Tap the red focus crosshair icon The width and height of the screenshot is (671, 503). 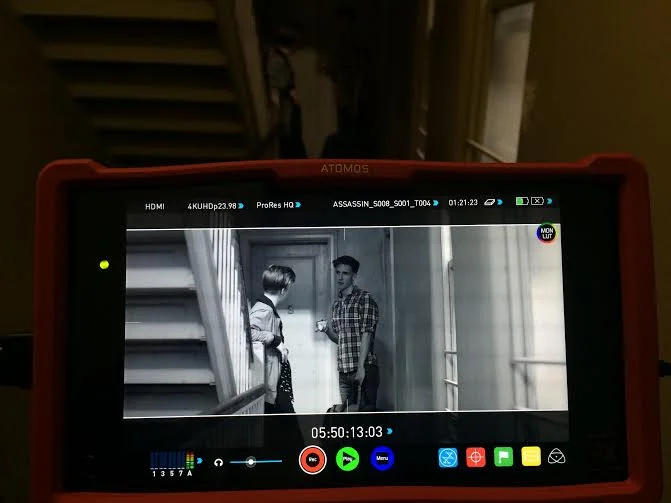click(475, 457)
